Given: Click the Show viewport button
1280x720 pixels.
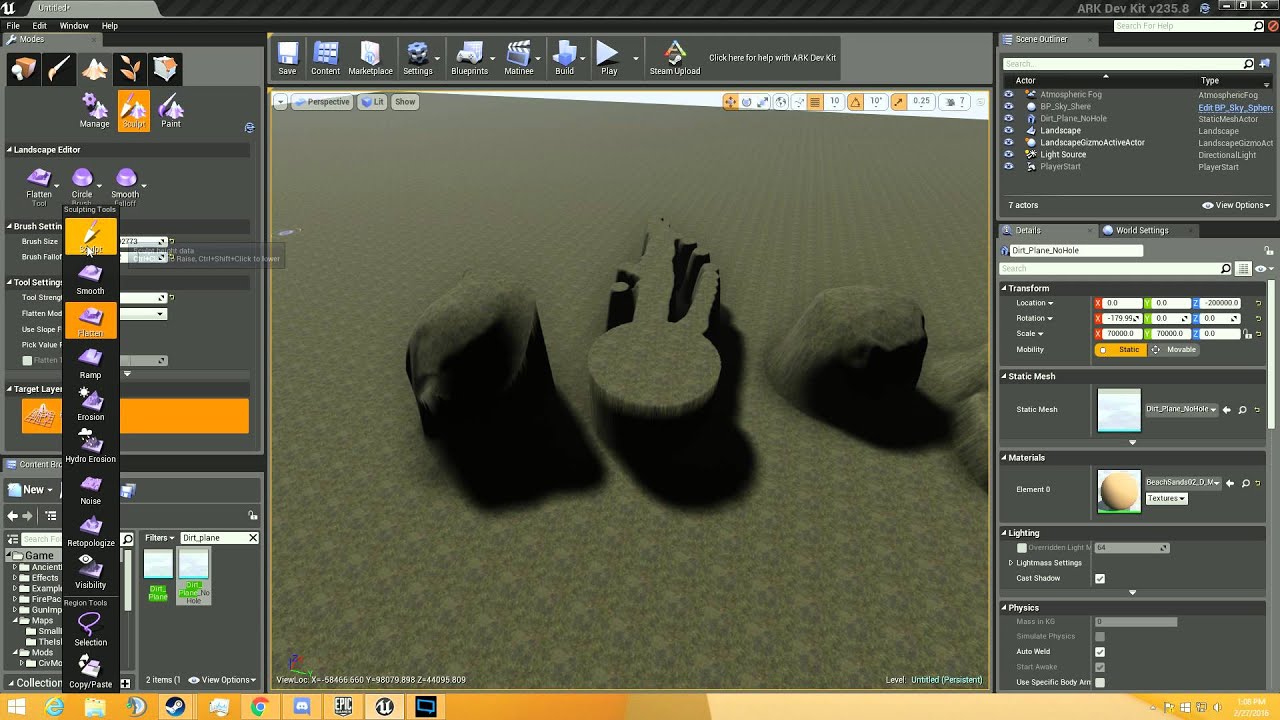Looking at the screenshot, I should click(405, 102).
